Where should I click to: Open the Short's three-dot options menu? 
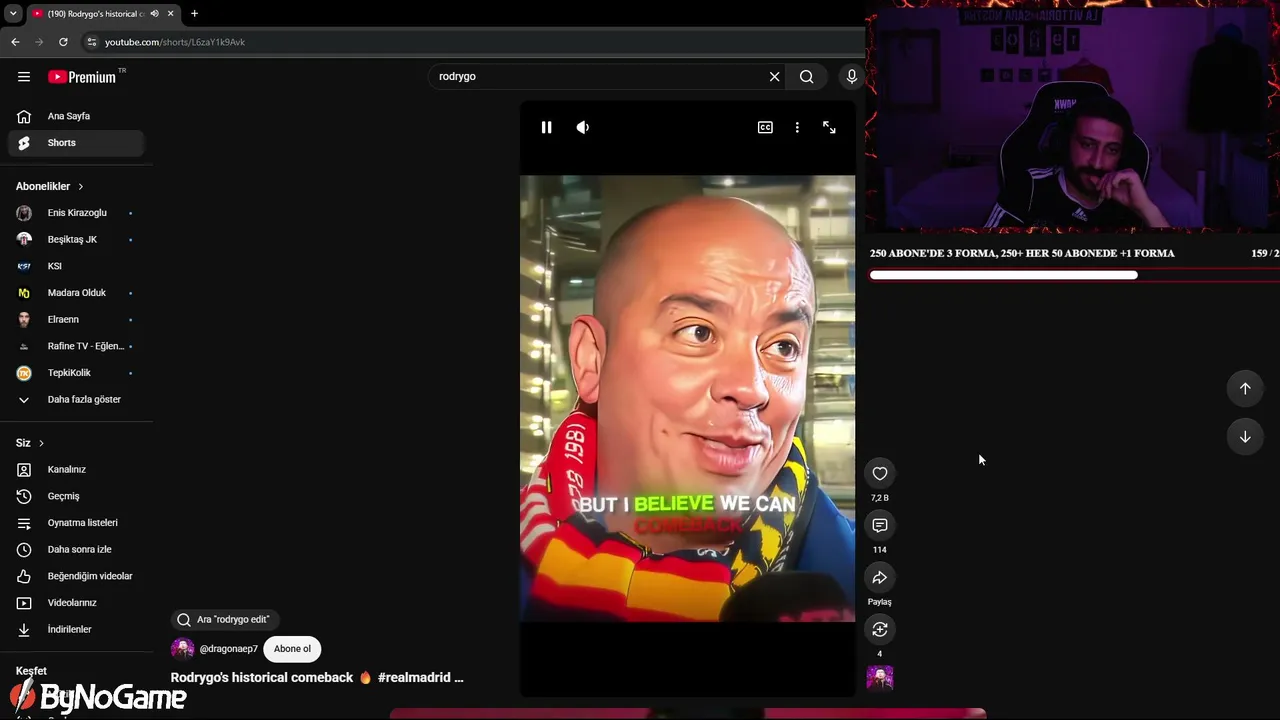(797, 127)
